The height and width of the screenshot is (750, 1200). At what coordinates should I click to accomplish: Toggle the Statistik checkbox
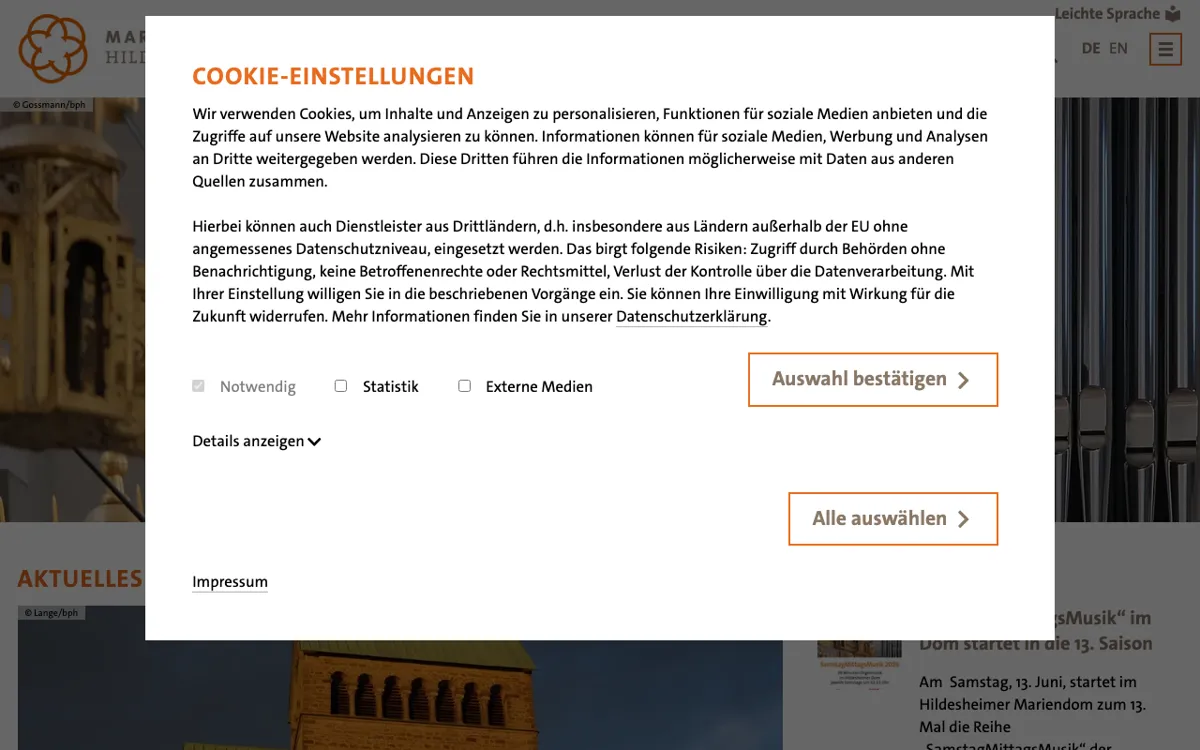341,386
